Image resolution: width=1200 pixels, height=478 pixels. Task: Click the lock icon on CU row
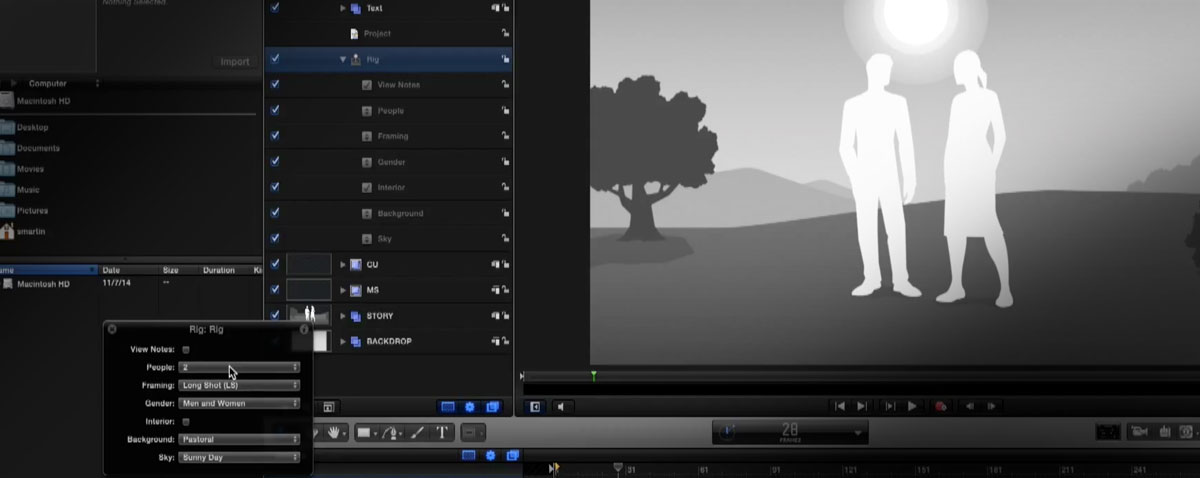coord(504,264)
